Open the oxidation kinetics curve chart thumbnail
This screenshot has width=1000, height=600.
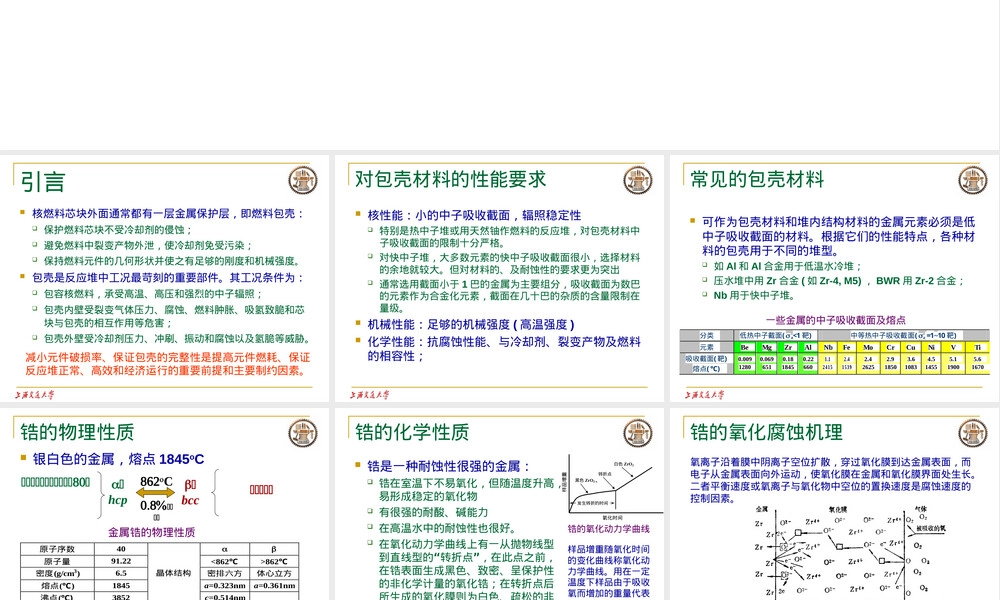pyautogui.click(x=610, y=487)
